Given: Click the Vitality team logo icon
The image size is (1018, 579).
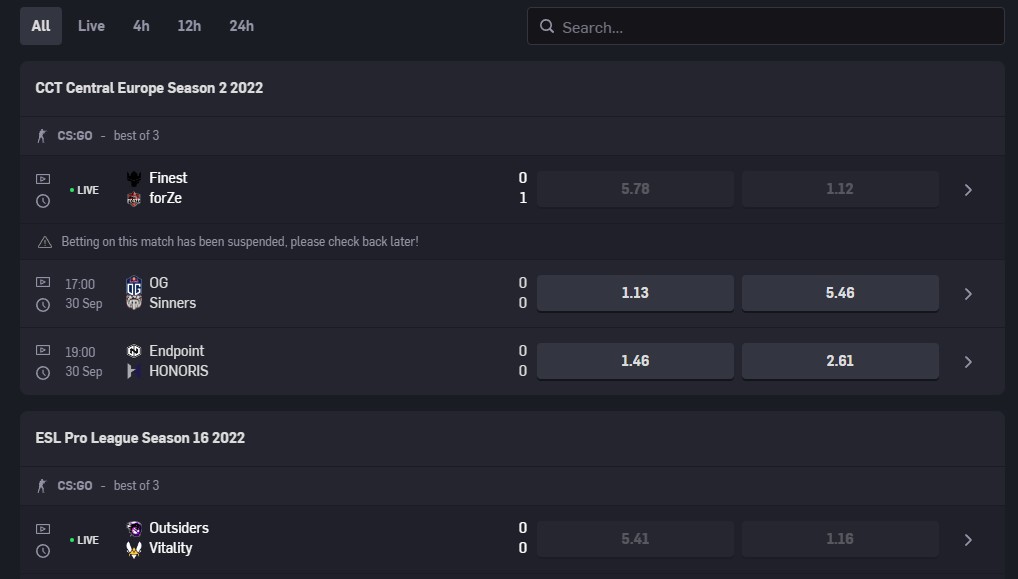Looking at the screenshot, I should coord(134,549).
